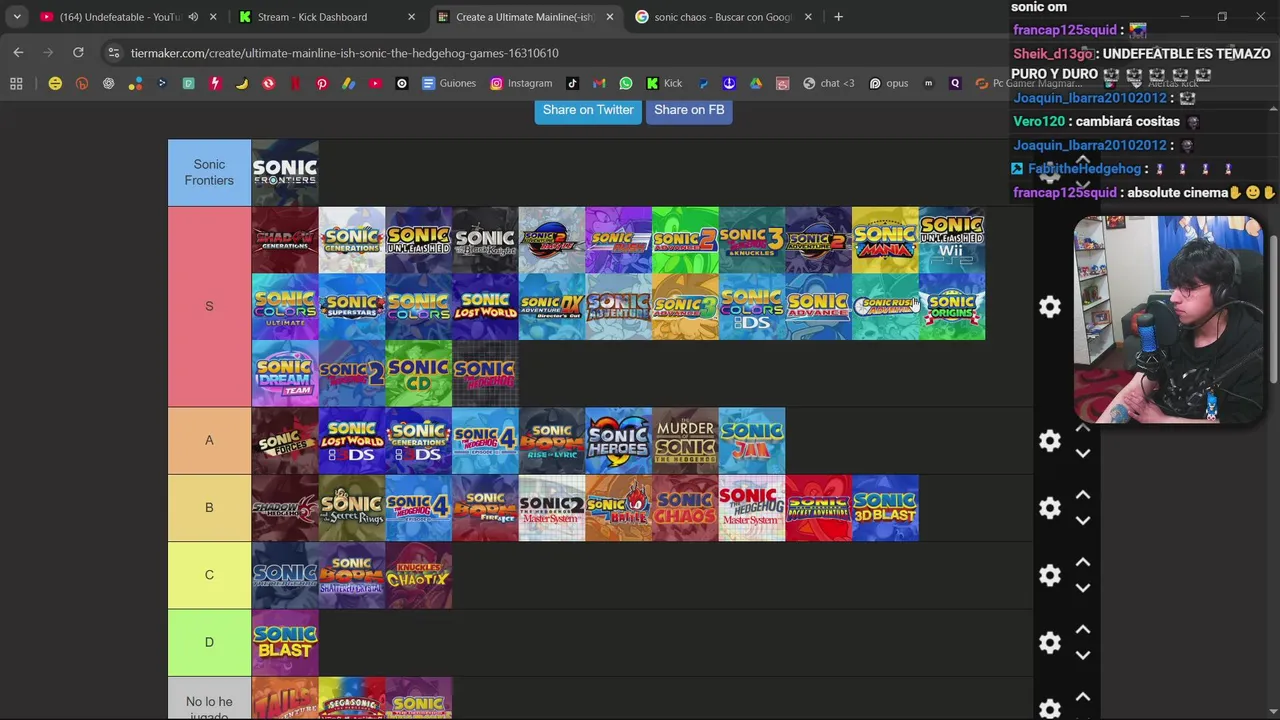1280x720 pixels.
Task: Move the No lo he jugado row up
Action: 1083,696
